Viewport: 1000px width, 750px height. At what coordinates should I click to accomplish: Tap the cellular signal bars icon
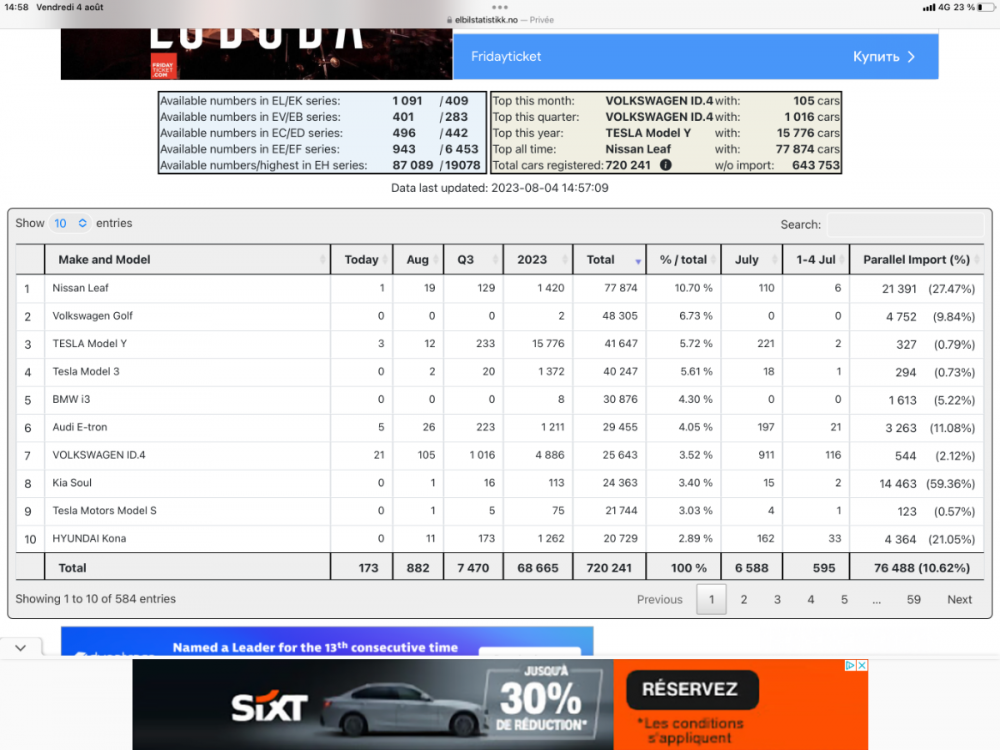point(929,7)
